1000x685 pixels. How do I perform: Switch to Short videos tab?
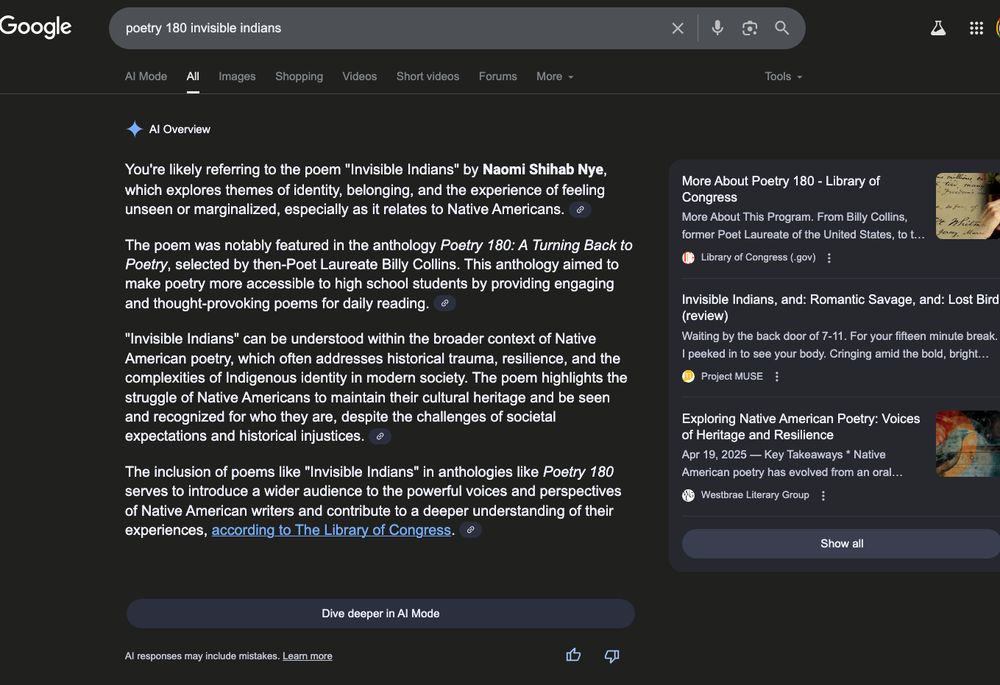tap(428, 77)
